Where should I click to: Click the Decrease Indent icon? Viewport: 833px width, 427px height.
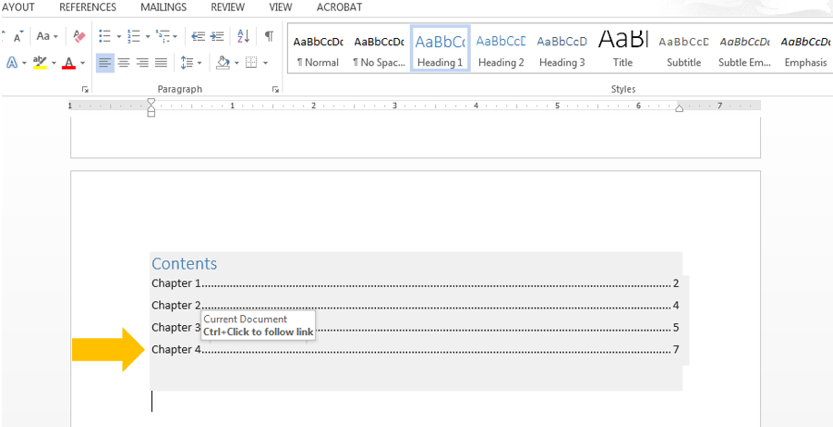pyautogui.click(x=198, y=37)
